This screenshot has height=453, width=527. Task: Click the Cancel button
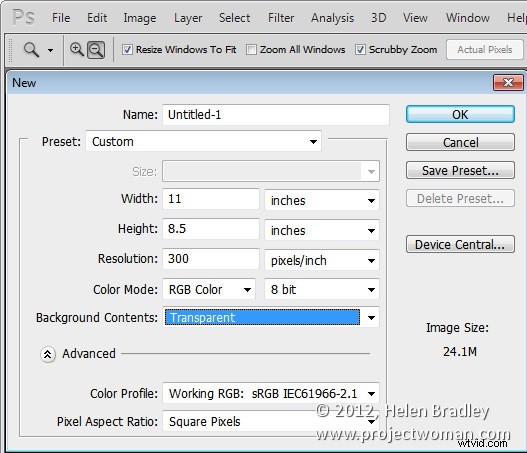pos(460,142)
